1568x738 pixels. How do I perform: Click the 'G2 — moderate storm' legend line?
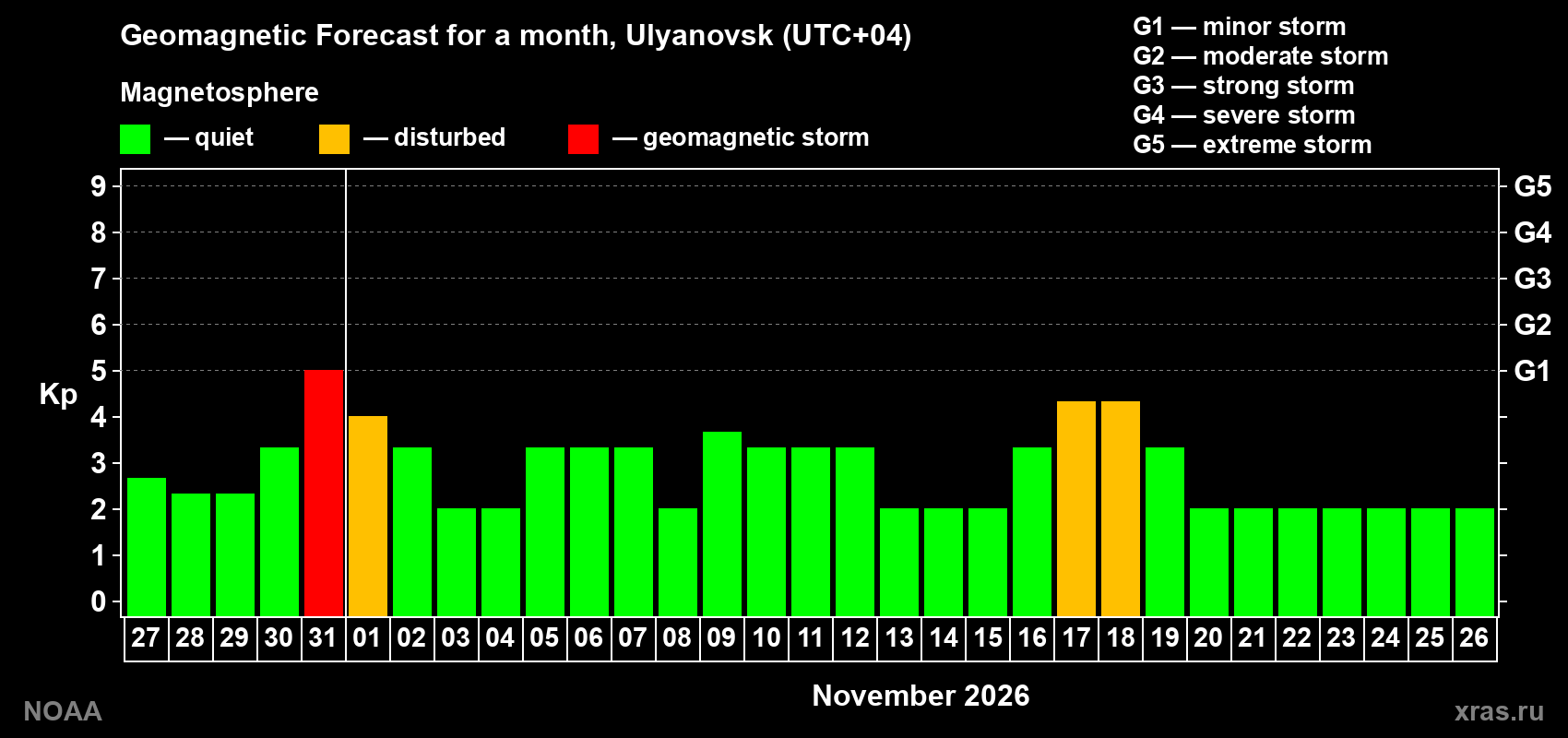click(x=1261, y=56)
